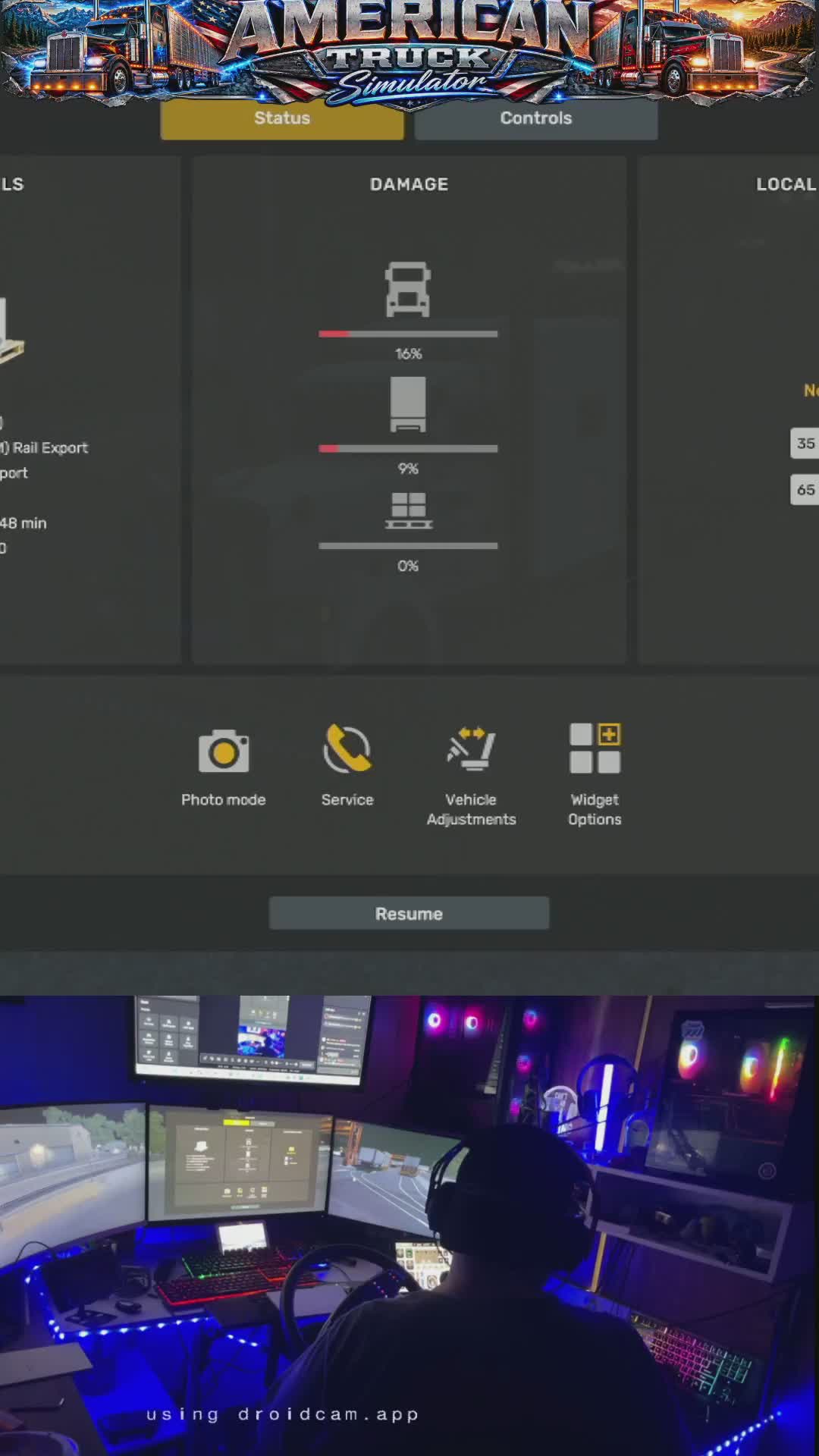Click the DAMAGE panel heading
Screen dimensions: 819x1456
409,184
